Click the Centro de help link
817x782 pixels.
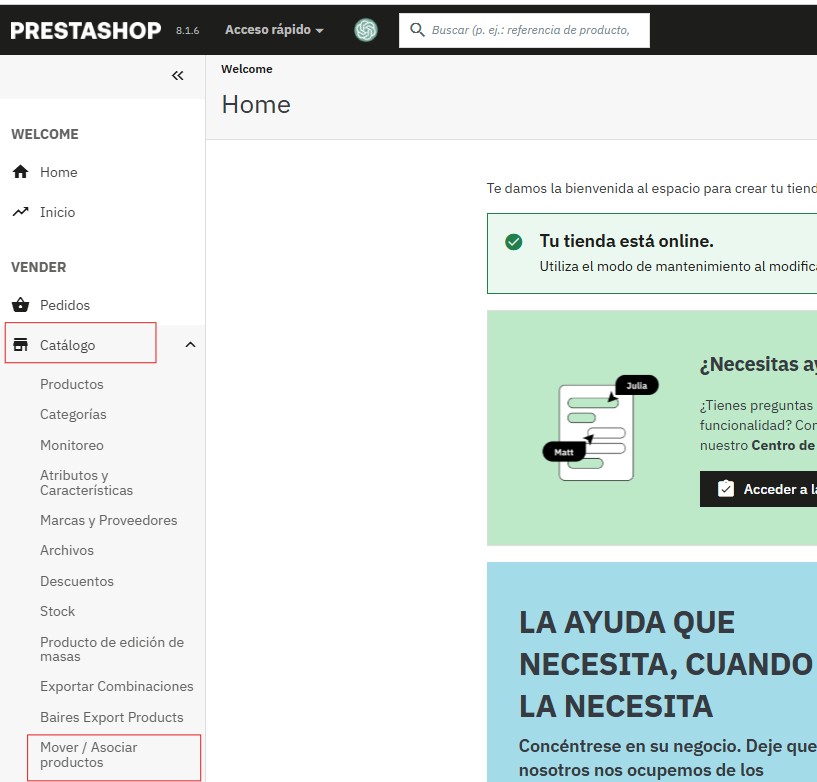[783, 445]
